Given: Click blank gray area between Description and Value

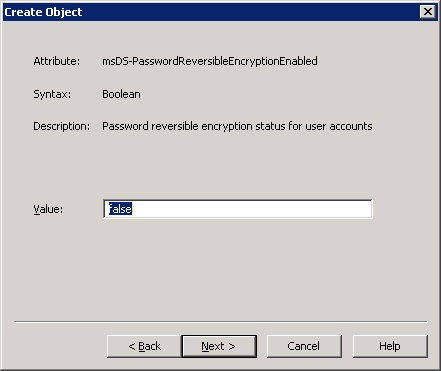Looking at the screenshot, I should pos(220,165).
